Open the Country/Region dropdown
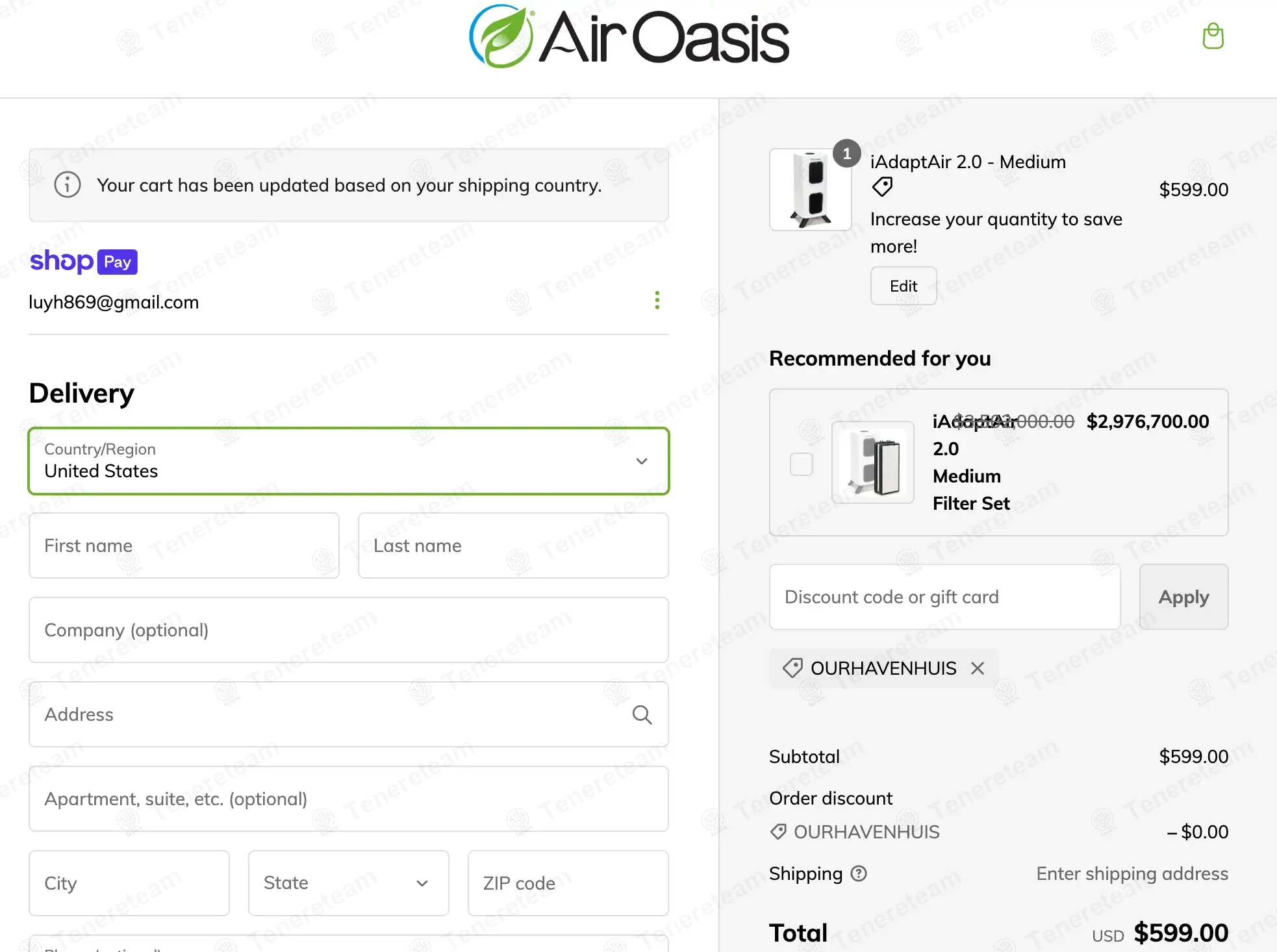The height and width of the screenshot is (952, 1277). pyautogui.click(x=349, y=461)
